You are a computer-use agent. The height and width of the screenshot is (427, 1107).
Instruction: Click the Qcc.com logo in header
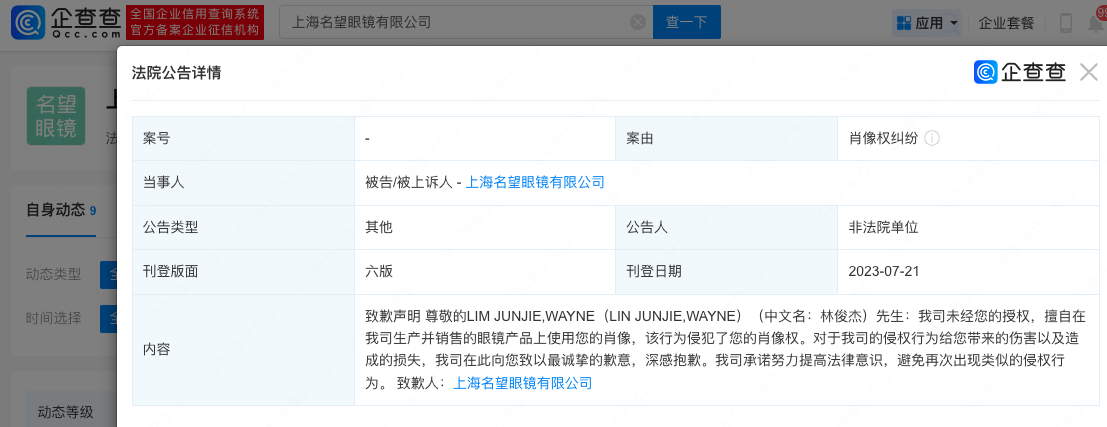point(66,23)
